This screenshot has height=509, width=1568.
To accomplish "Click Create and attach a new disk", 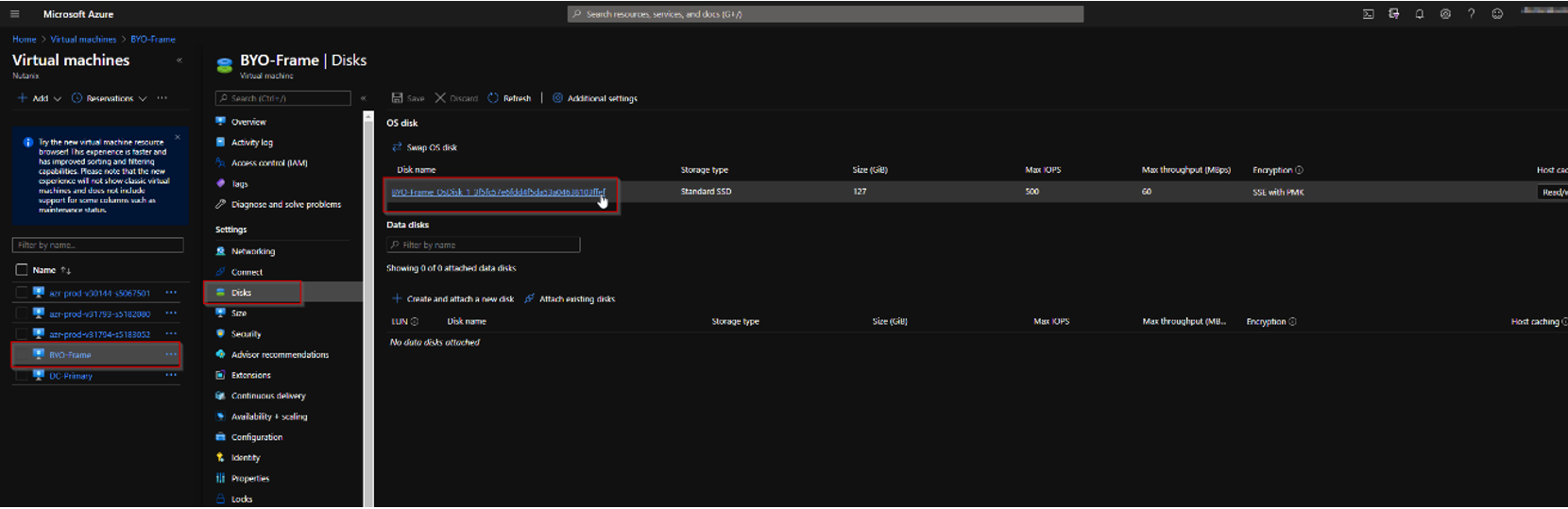I will [x=460, y=299].
